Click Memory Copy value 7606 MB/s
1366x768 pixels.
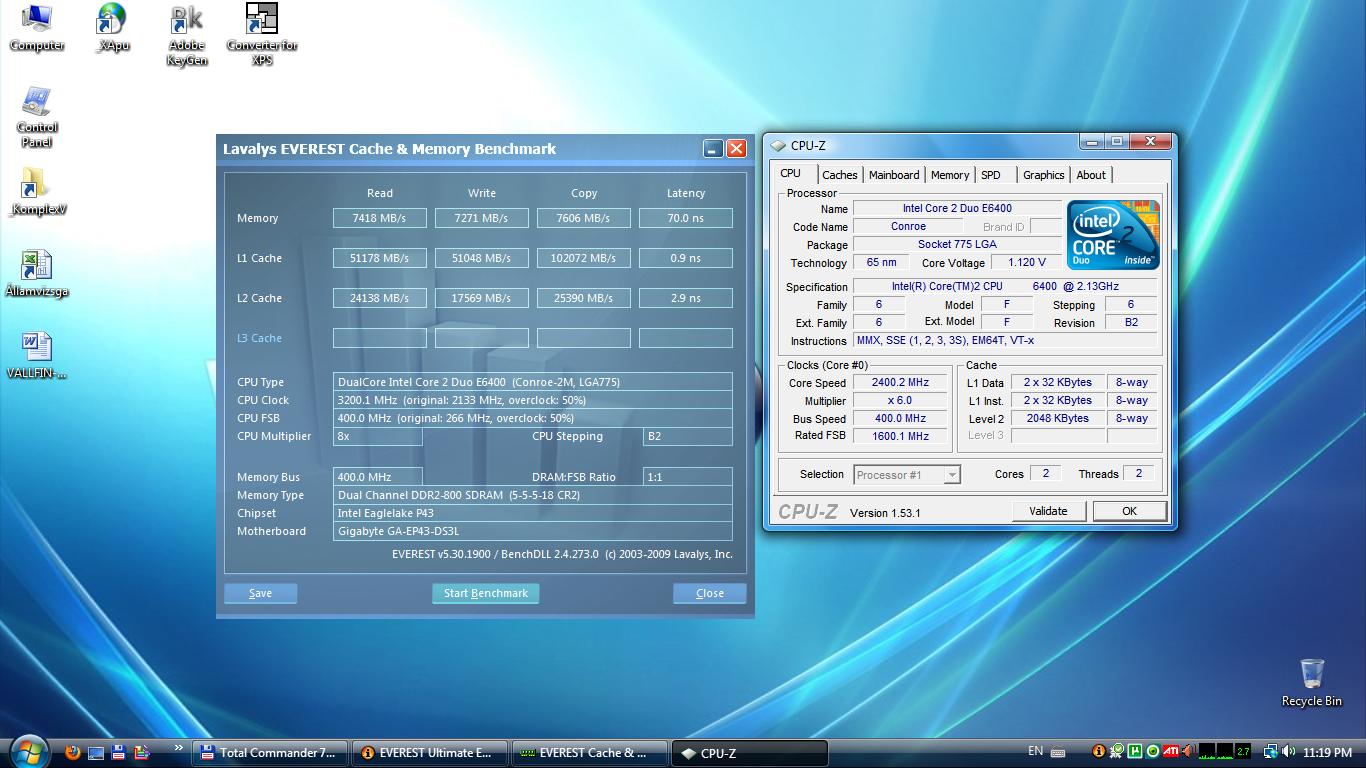click(x=584, y=218)
